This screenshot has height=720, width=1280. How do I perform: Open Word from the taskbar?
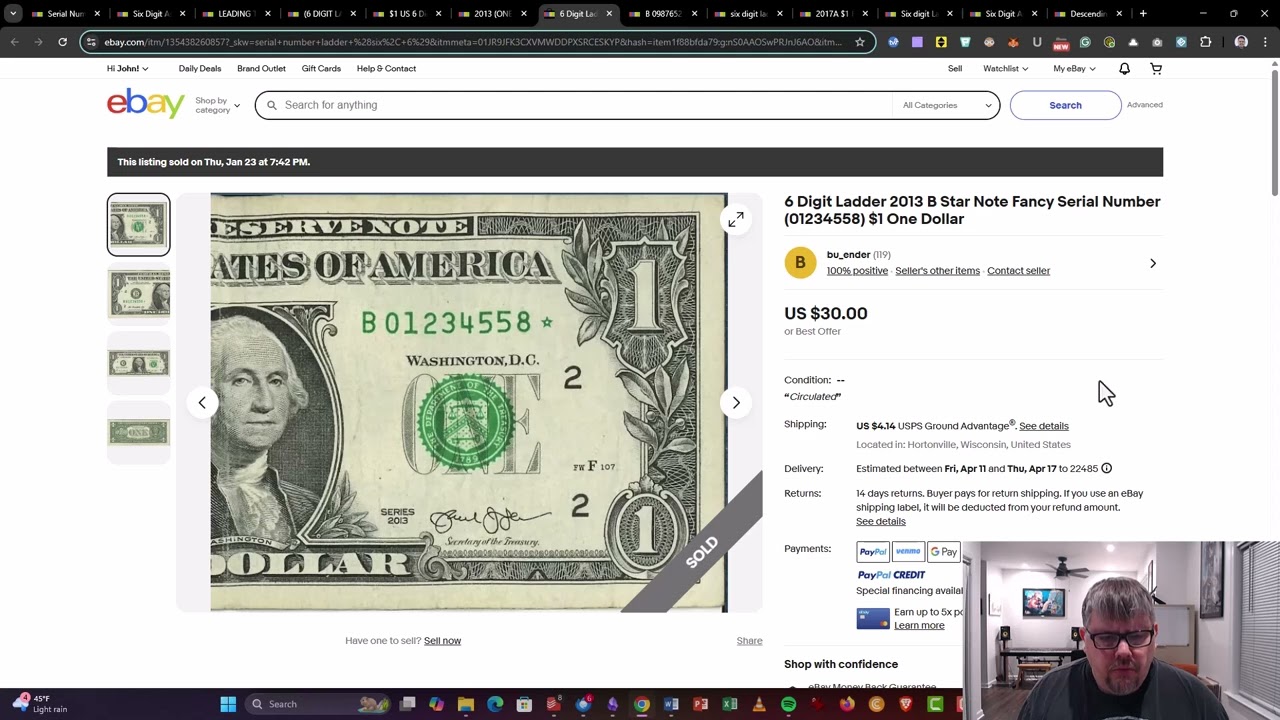(671, 704)
